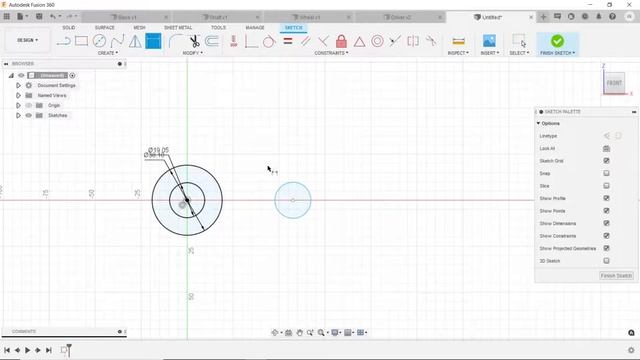
Task: Apply the Parallel constraint
Action: coord(306,41)
